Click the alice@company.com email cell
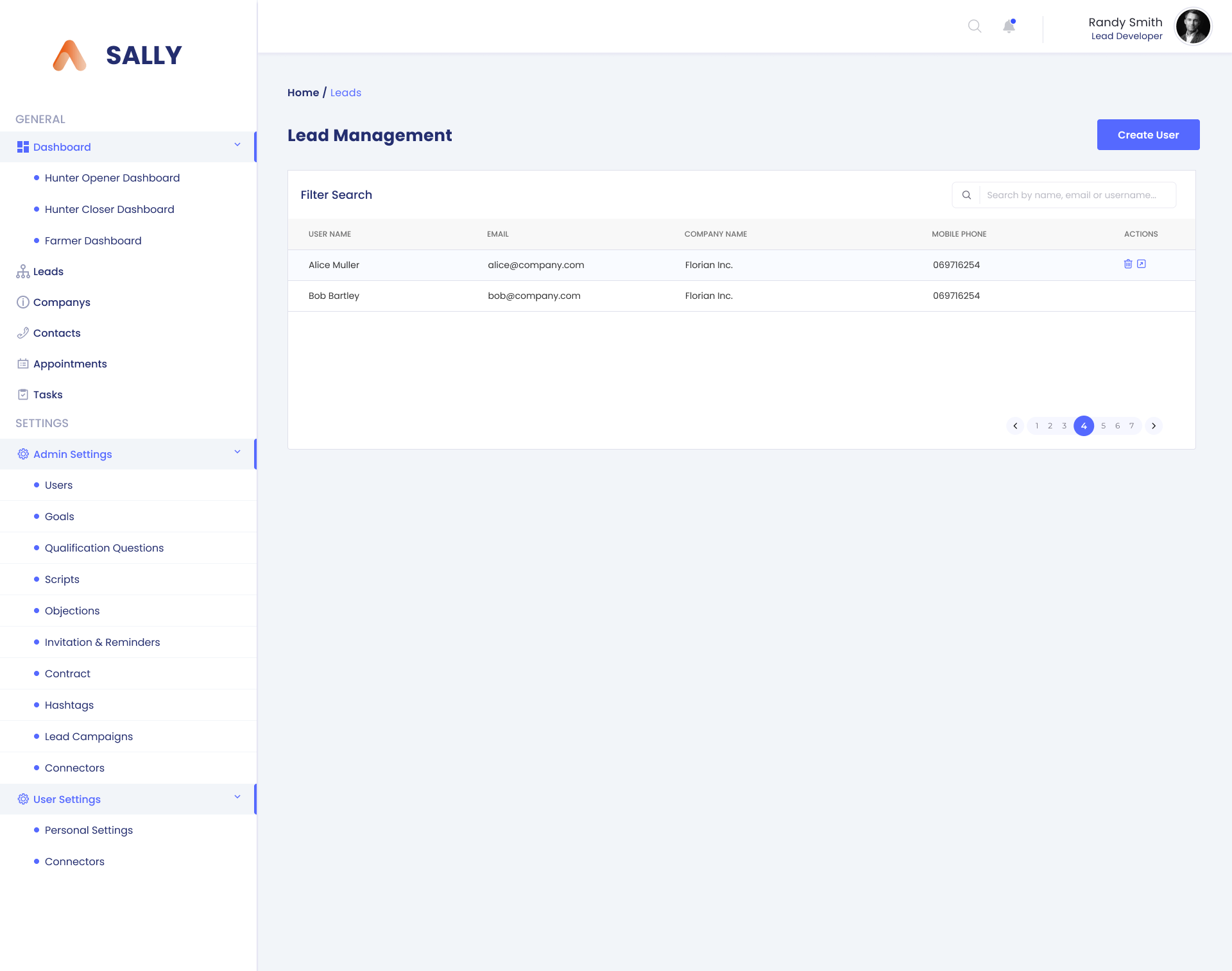The height and width of the screenshot is (971, 1232). coord(536,265)
